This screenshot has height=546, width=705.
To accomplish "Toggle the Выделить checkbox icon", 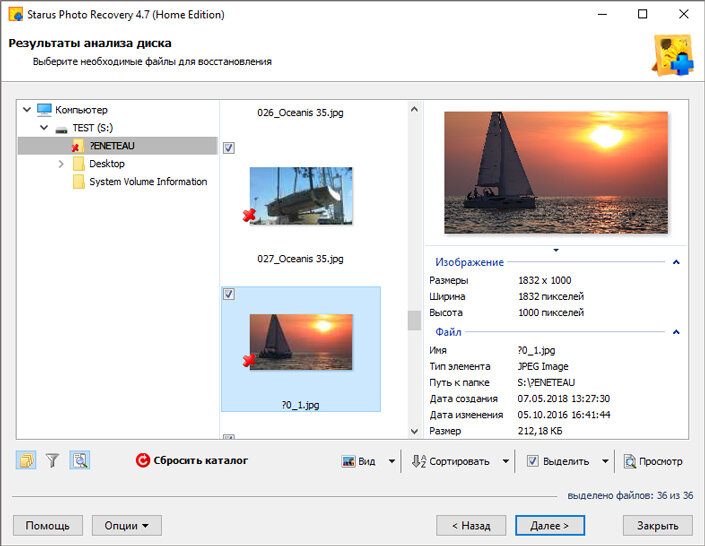I will pyautogui.click(x=533, y=461).
